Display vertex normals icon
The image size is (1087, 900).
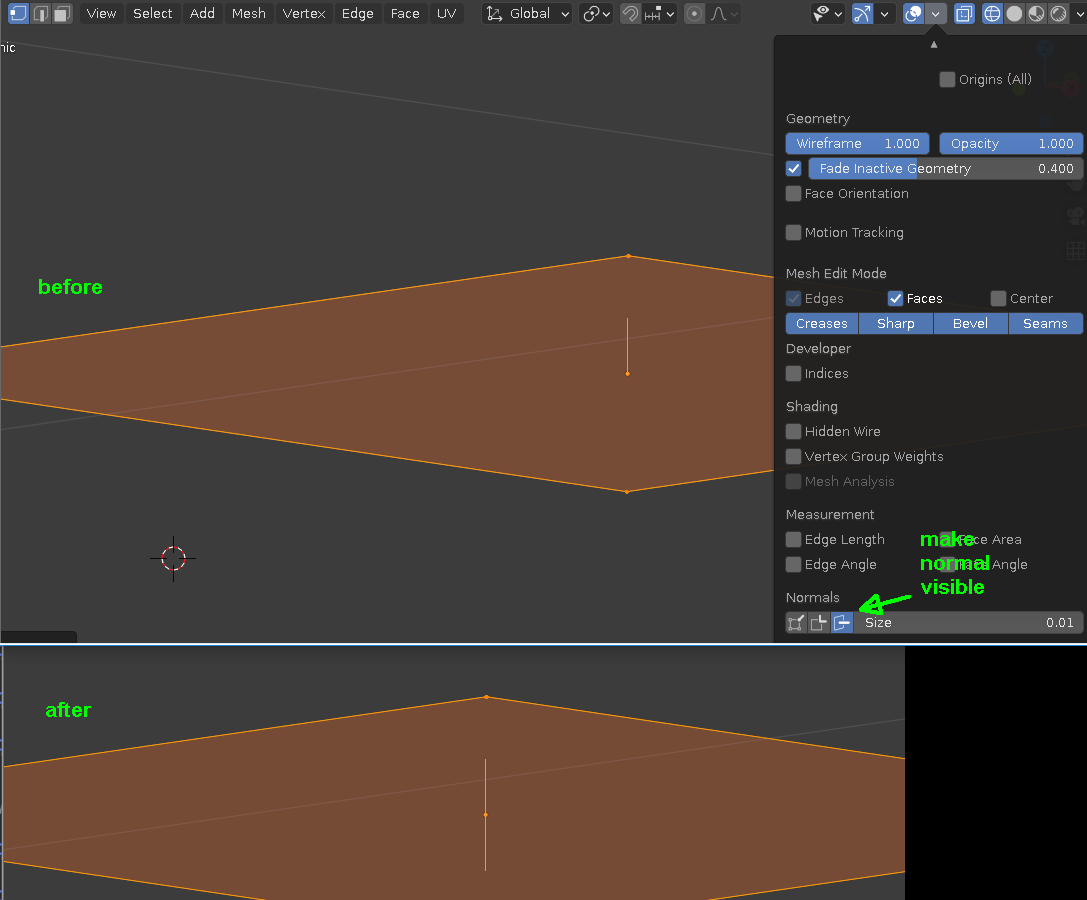pyautogui.click(x=796, y=623)
